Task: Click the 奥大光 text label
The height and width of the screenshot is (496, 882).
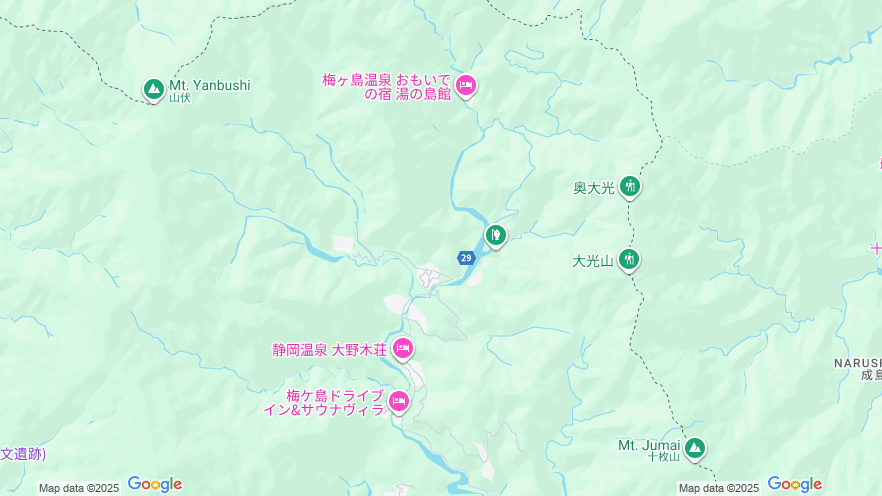Action: pyautogui.click(x=594, y=188)
